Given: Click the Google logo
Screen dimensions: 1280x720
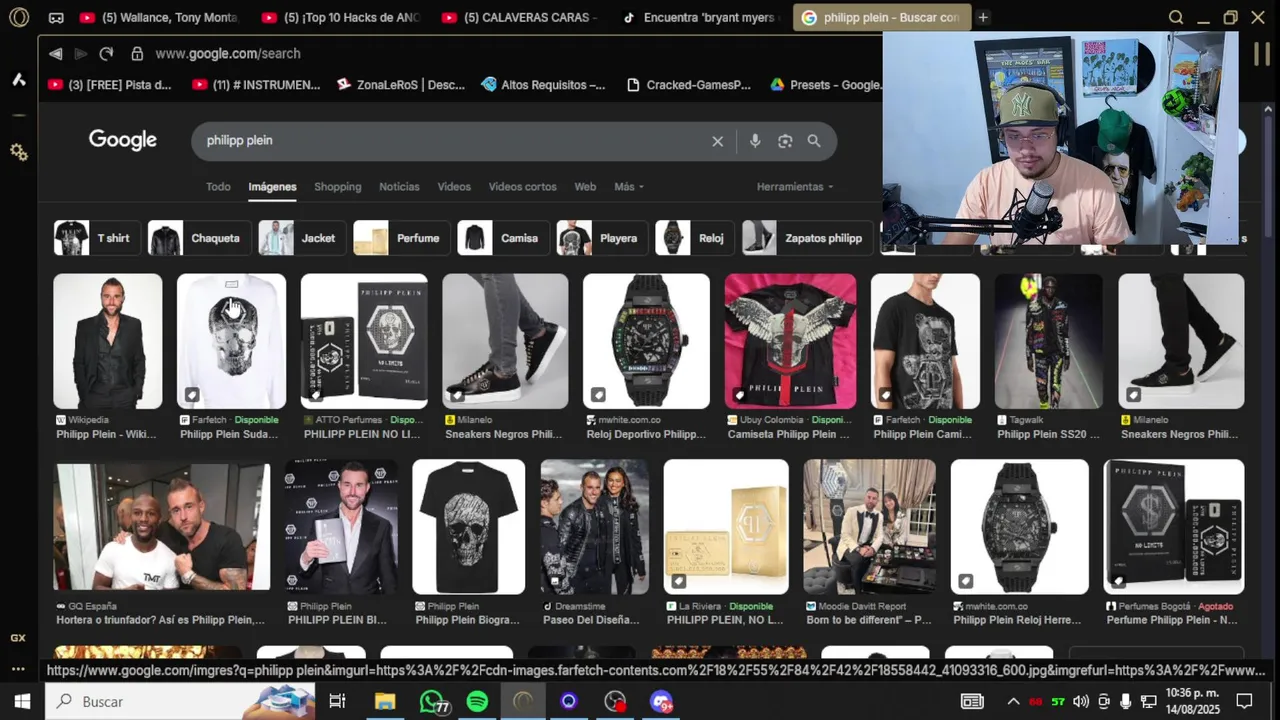Looking at the screenshot, I should click(x=123, y=140).
